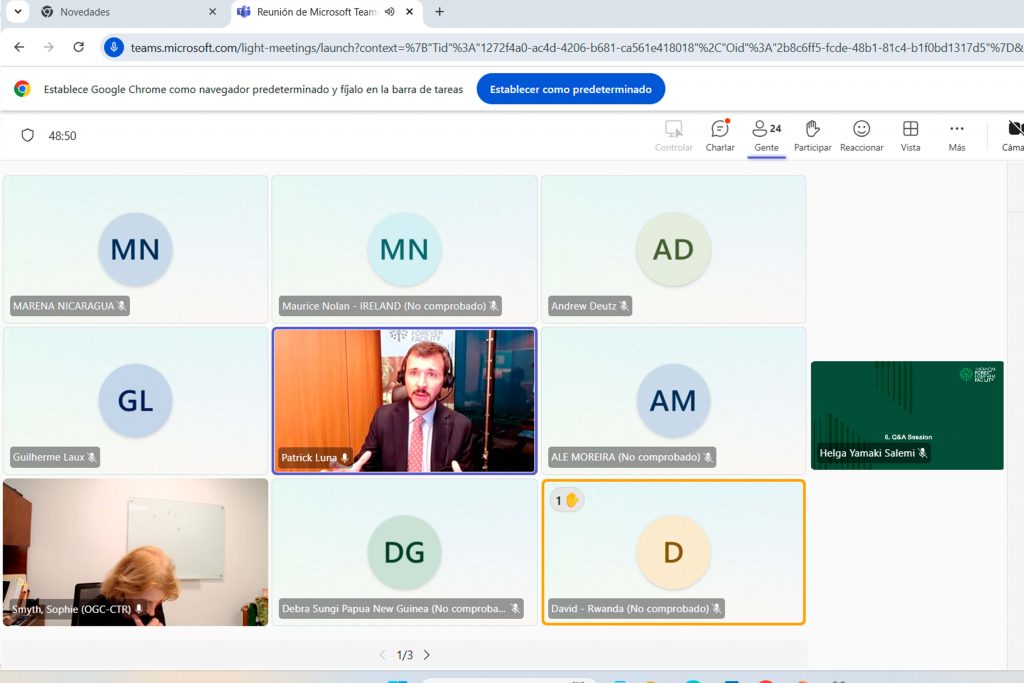This screenshot has width=1024, height=683.
Task: Open the Reaccionar emoji menu
Action: click(861, 135)
